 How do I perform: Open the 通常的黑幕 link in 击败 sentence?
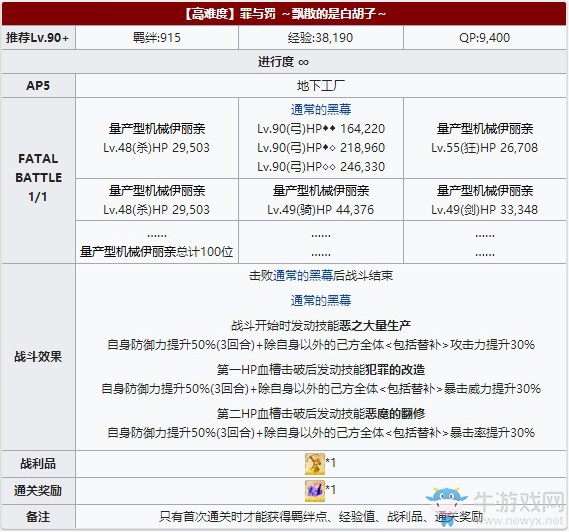[x=303, y=276]
